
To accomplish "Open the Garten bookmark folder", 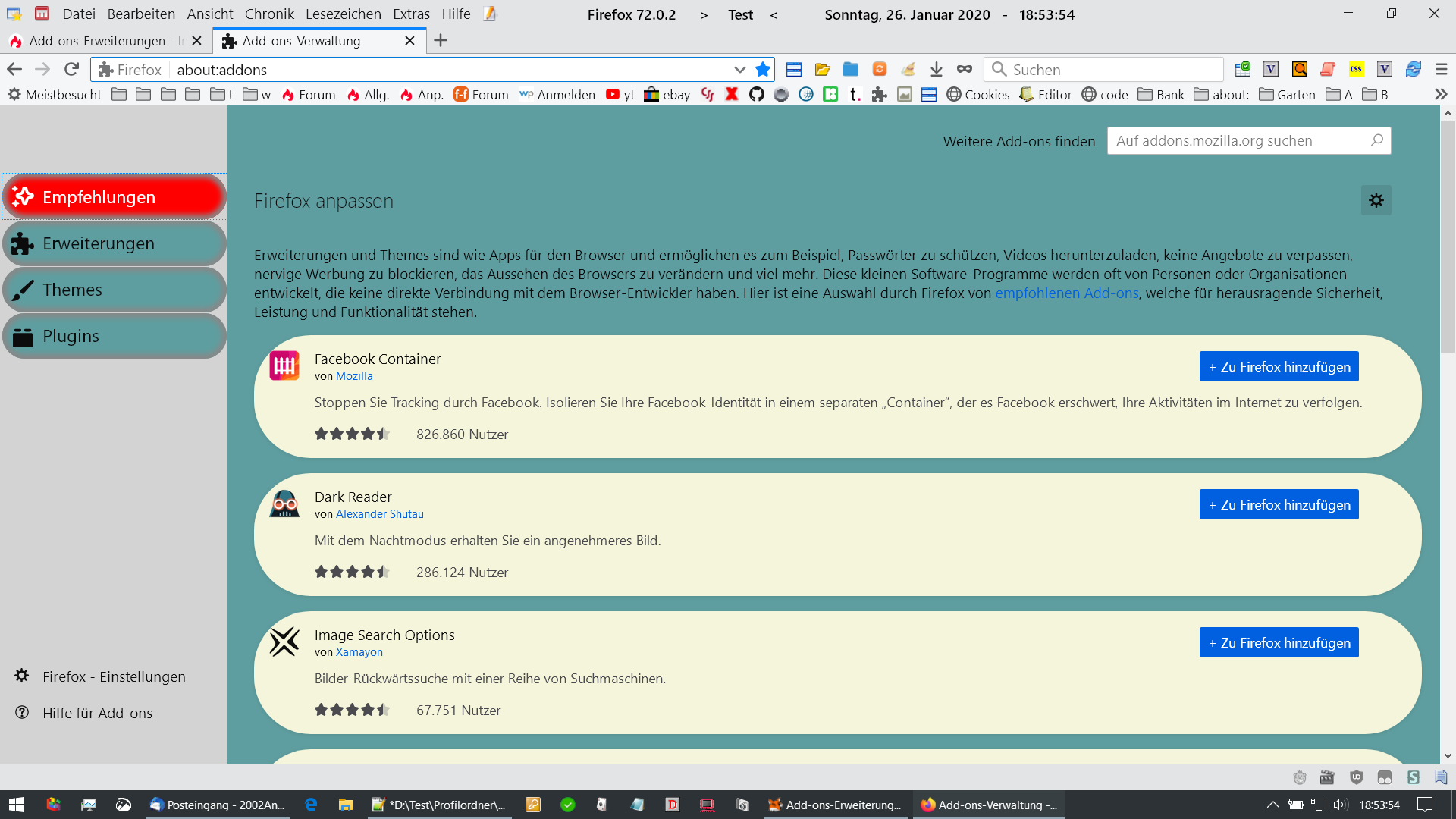I will coord(1287,95).
